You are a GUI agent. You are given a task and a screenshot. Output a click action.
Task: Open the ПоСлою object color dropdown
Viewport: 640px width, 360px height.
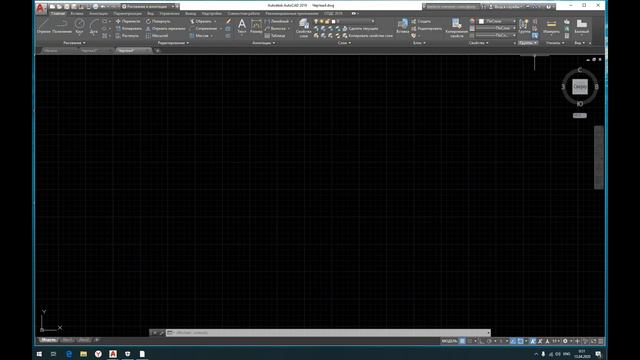pos(498,21)
